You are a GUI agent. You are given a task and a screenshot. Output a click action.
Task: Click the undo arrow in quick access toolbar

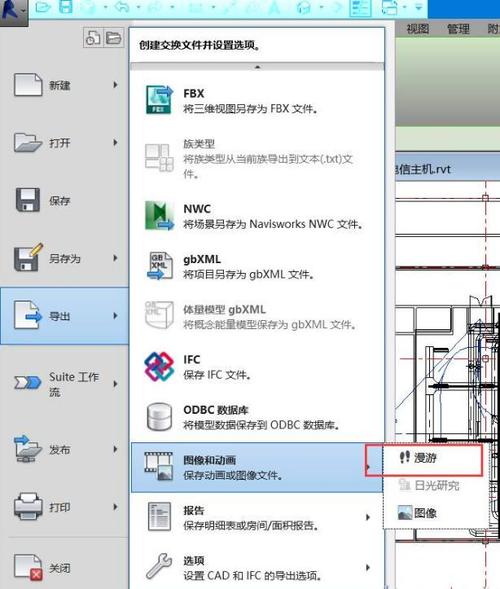pos(122,7)
